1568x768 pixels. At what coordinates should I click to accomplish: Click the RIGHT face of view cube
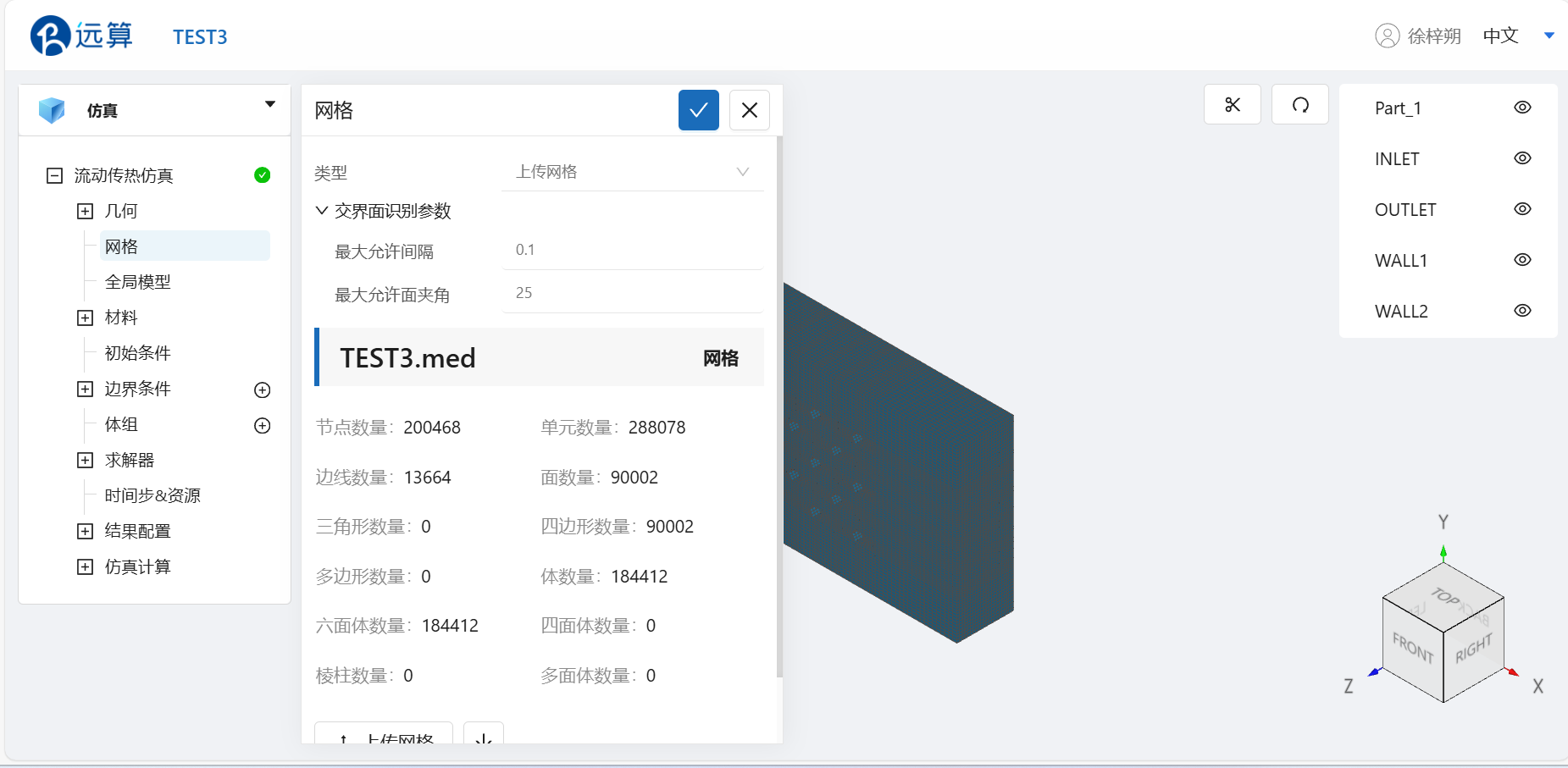pos(1474,649)
